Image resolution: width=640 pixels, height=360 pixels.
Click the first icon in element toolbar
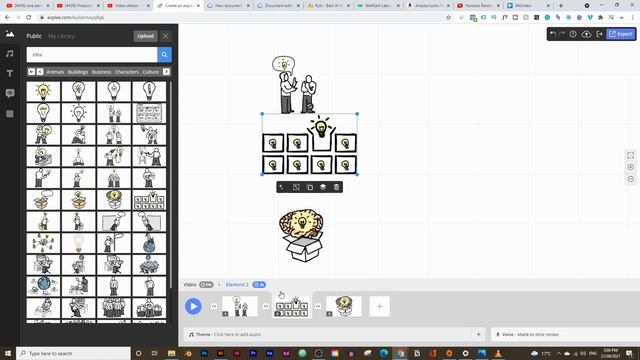click(x=282, y=187)
